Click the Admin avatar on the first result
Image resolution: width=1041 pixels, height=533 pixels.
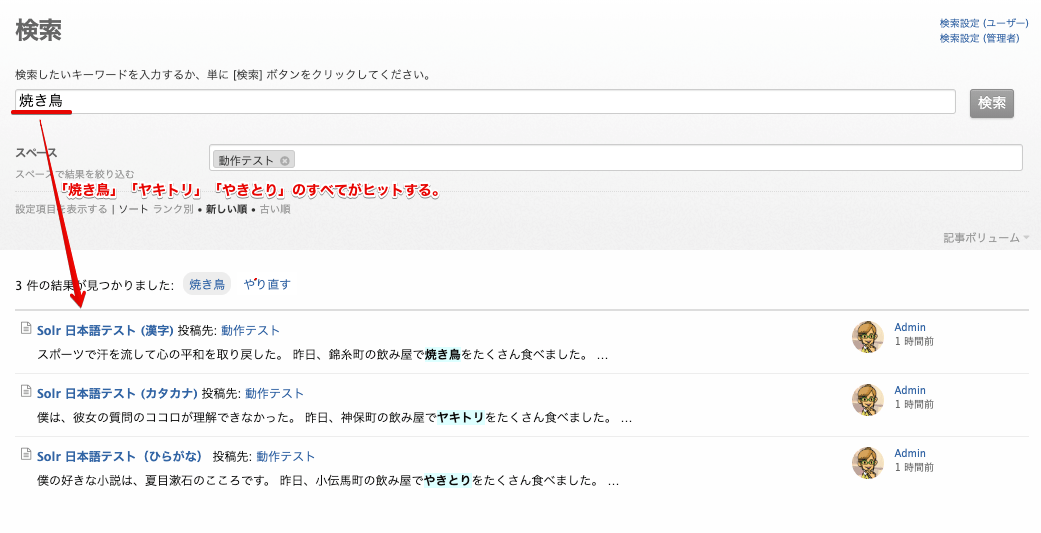tap(867, 337)
